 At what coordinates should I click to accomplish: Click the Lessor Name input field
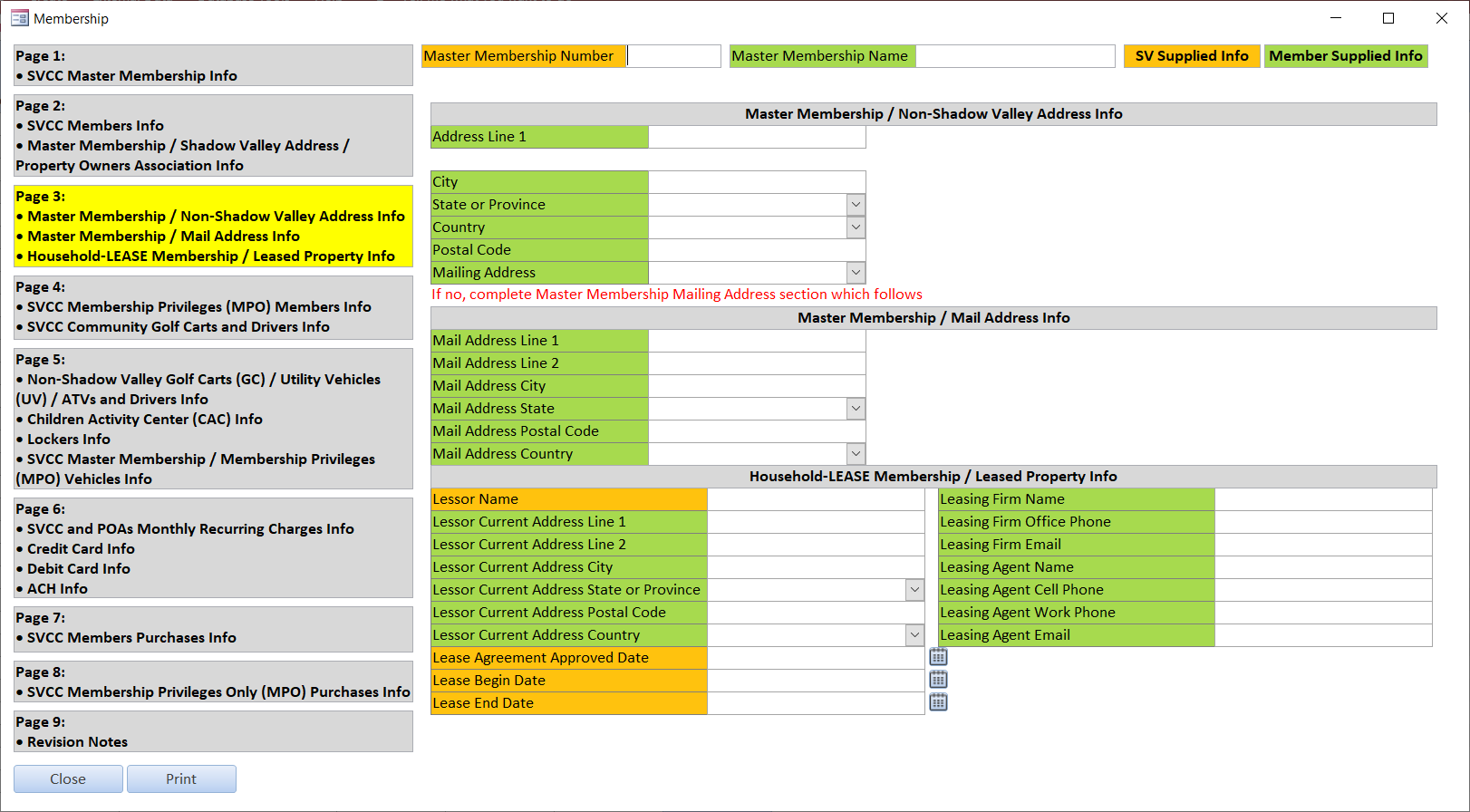(x=816, y=499)
